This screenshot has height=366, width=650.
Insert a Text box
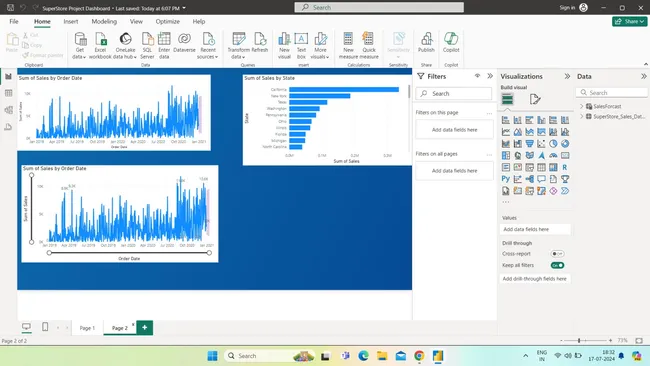(x=301, y=46)
